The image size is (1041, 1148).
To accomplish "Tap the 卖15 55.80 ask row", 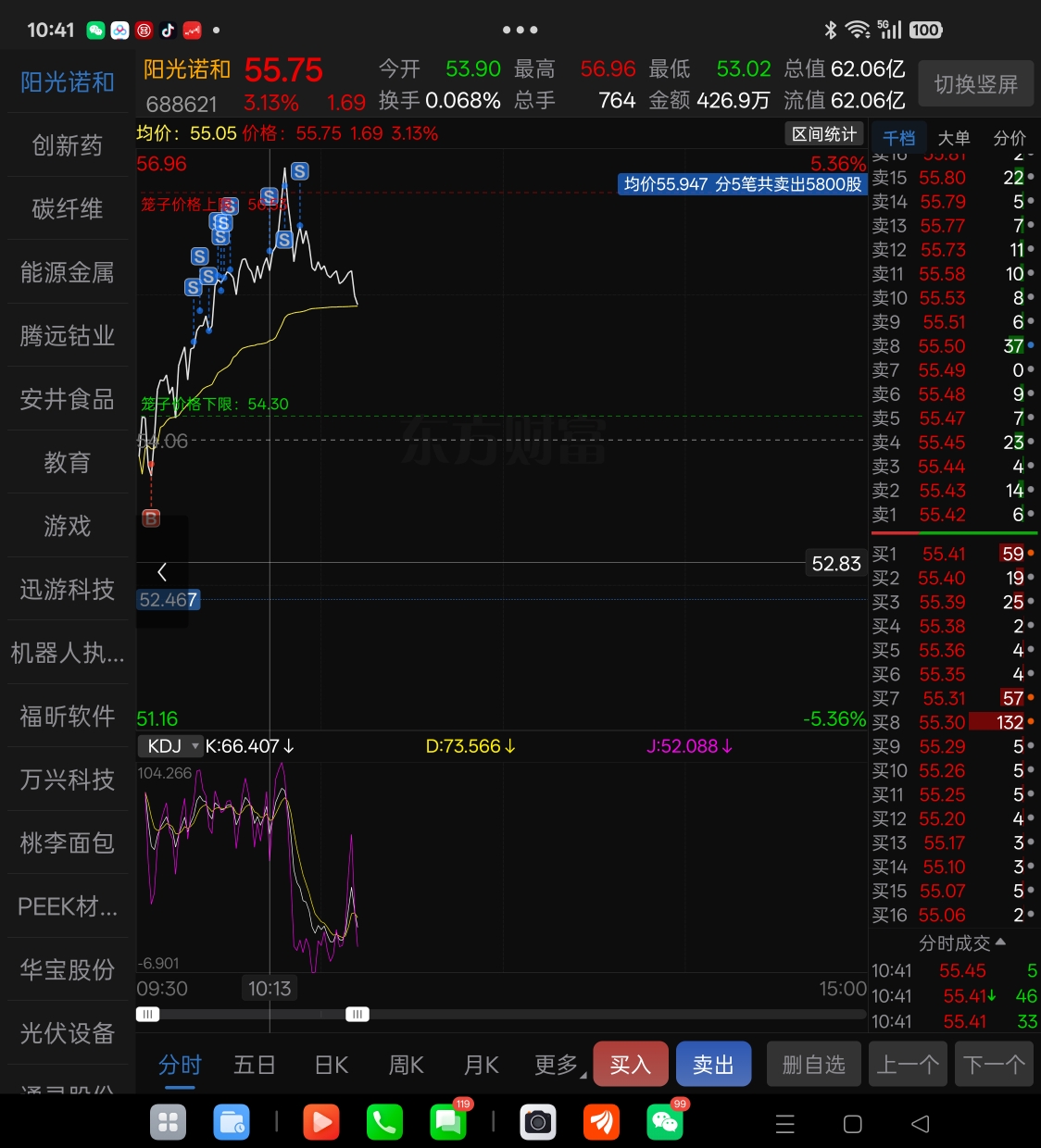I will pos(953,178).
